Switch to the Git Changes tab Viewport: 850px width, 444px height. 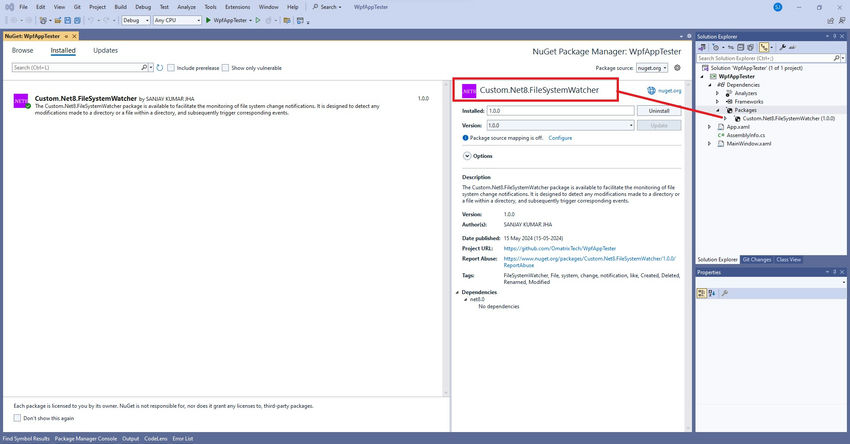coord(757,260)
